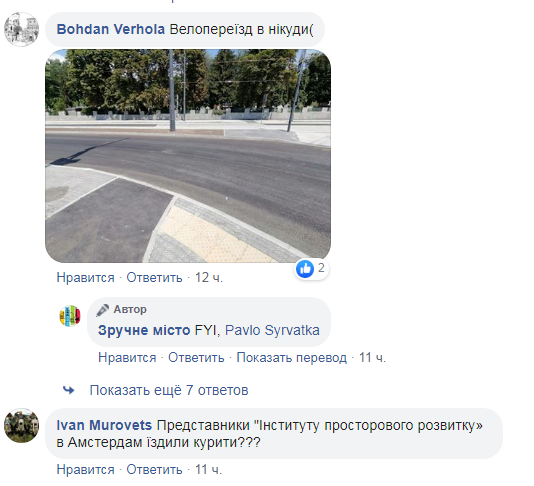Open Ivan Murovets' profile avatar

21,425
